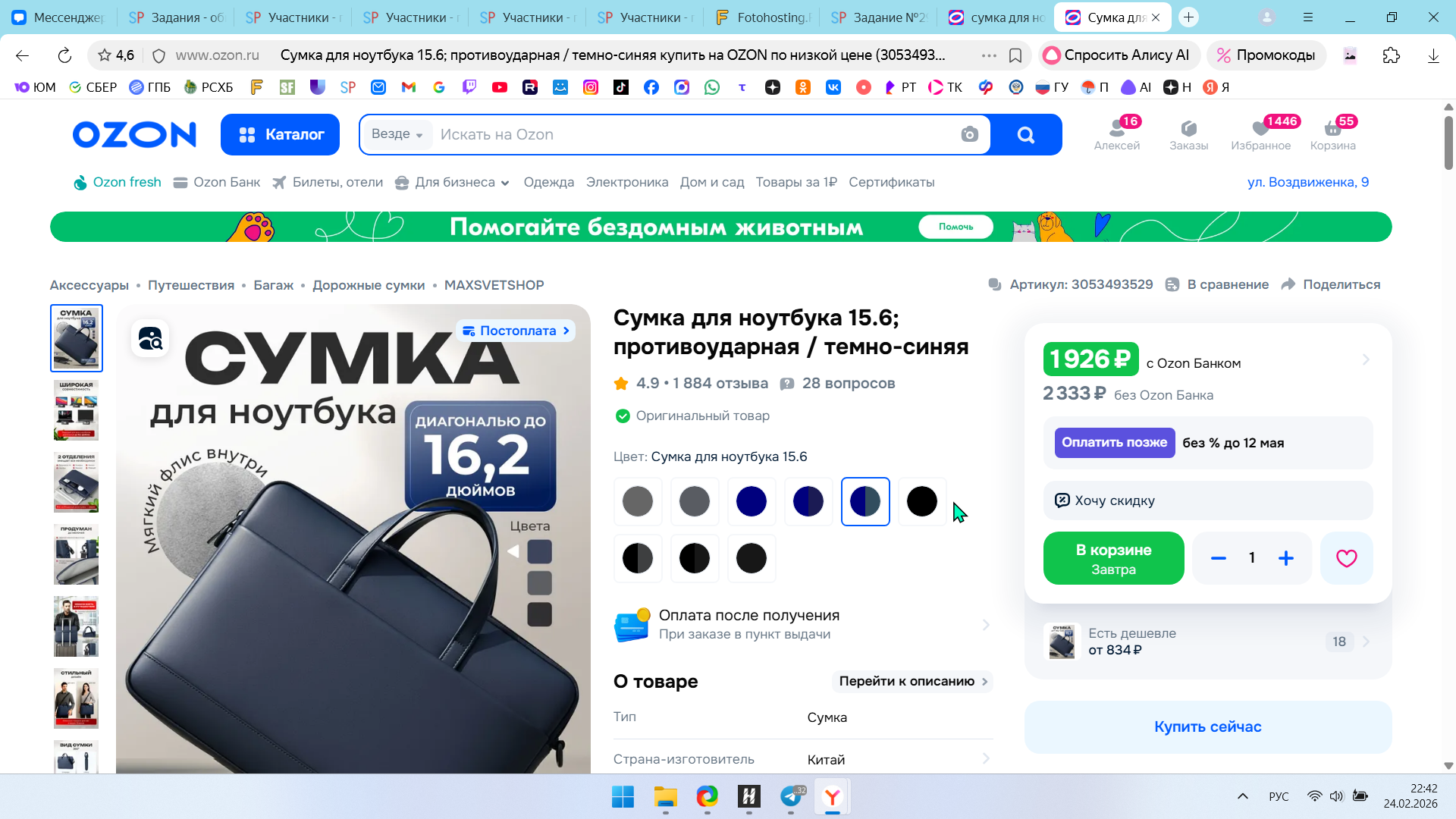
Task: Add product to В сравнение
Action: click(x=1217, y=284)
